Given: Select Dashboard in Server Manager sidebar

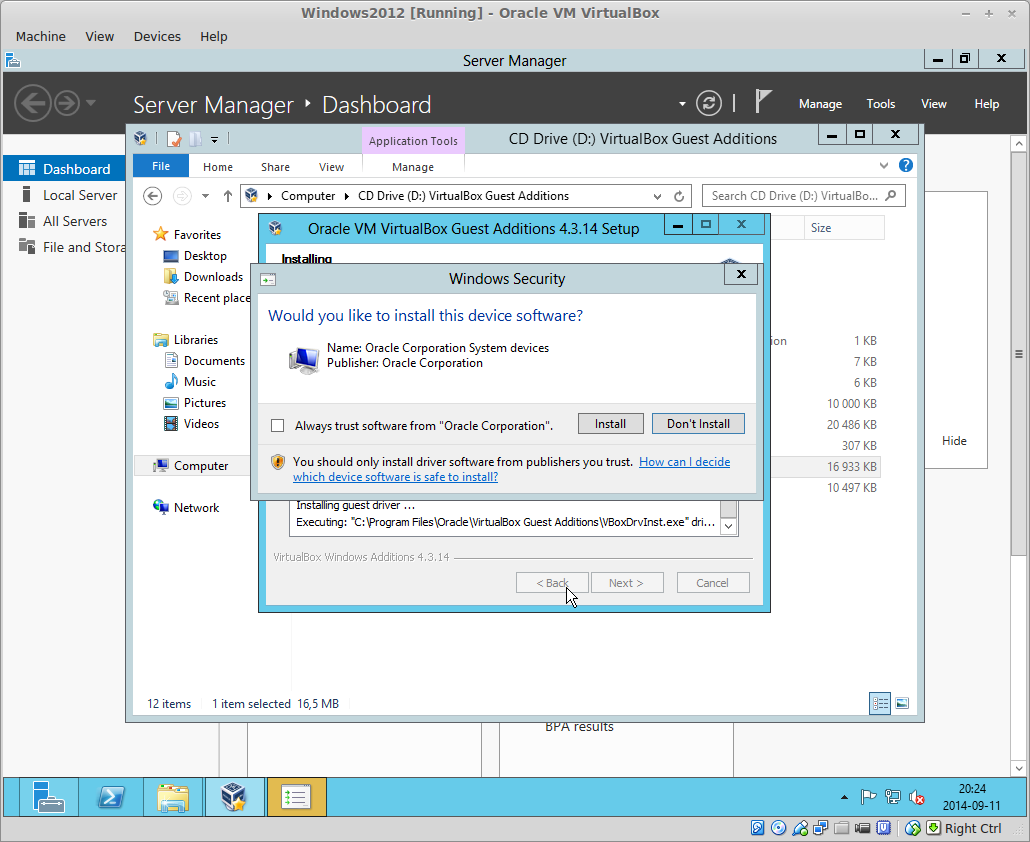Looking at the screenshot, I should [64, 169].
